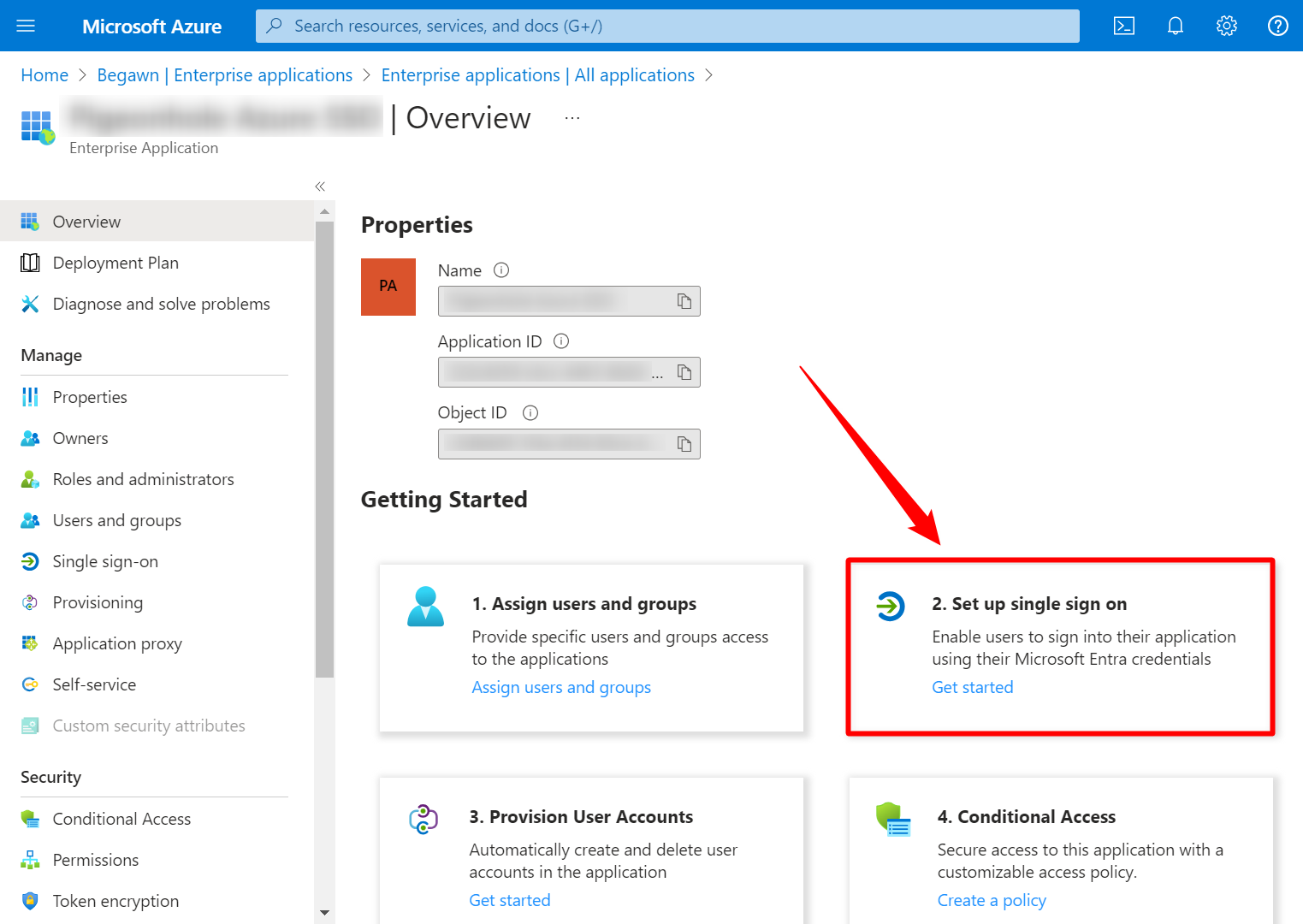
Task: Show info tooltip for Object ID
Action: [x=530, y=413]
